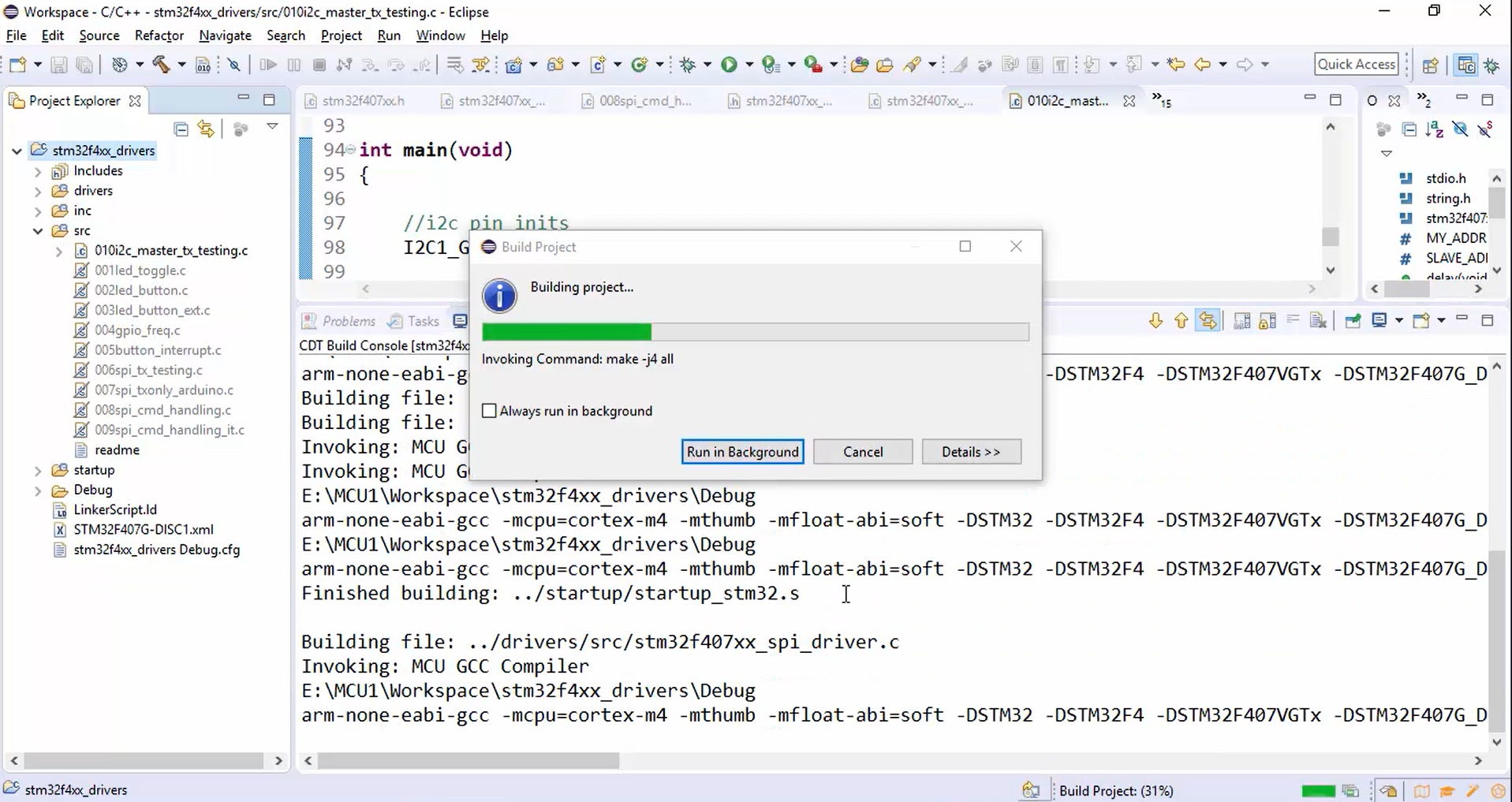Click the Quick Access field
1512x802 pixels.
click(x=1357, y=65)
